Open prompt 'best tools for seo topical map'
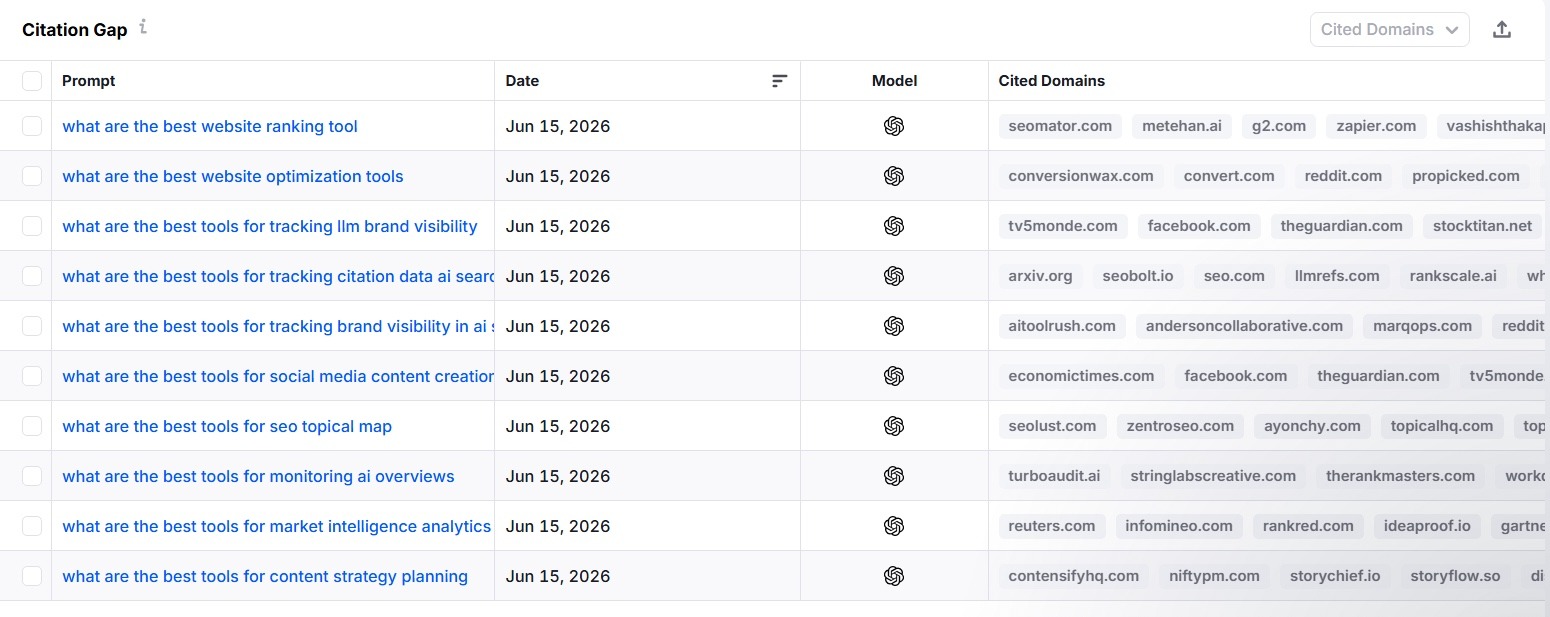Image resolution: width=1550 pixels, height=617 pixels. (227, 426)
